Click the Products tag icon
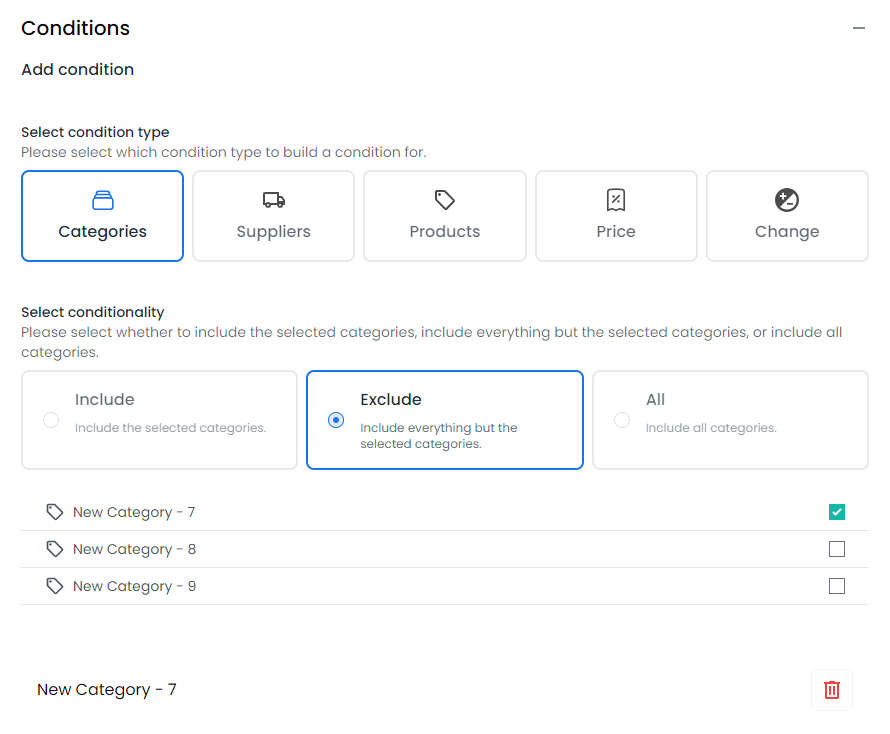This screenshot has width=890, height=734. click(444, 200)
